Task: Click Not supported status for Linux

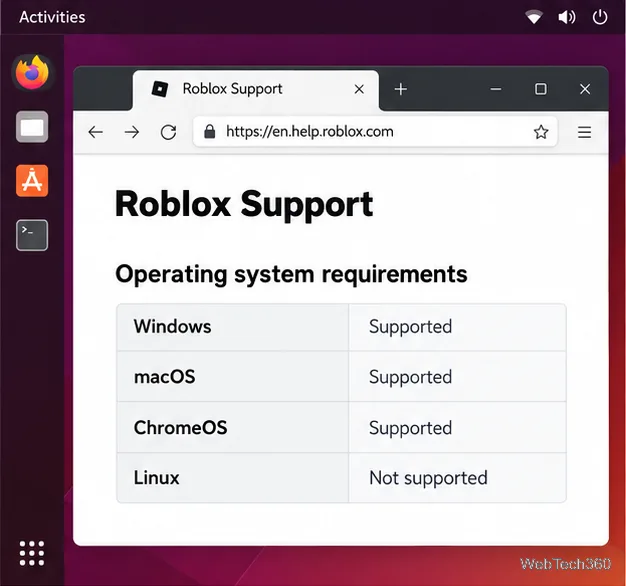Action: tap(428, 478)
